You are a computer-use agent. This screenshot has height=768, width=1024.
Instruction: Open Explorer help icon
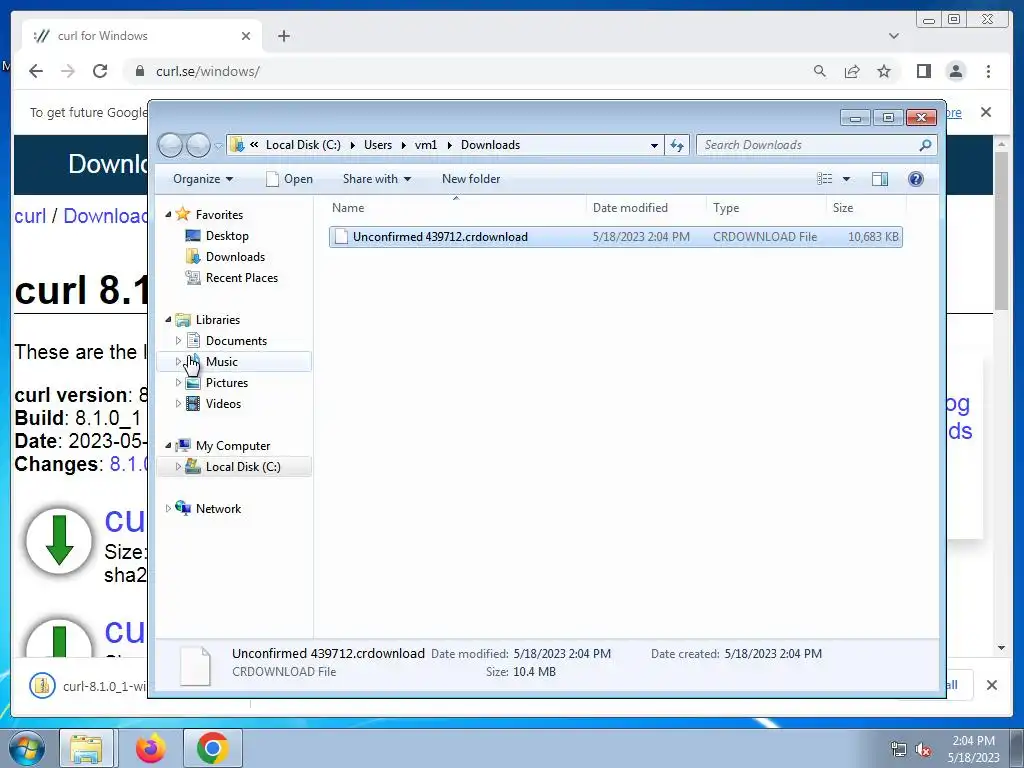916,179
